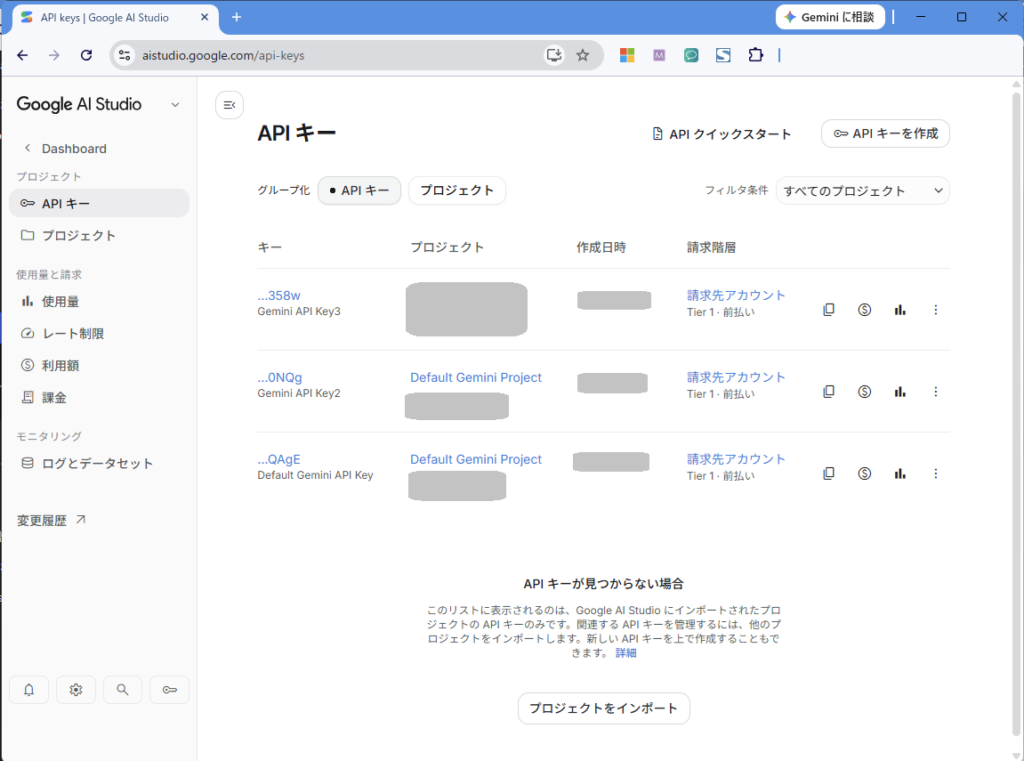Open more options for ...QAgE key
Viewport: 1024px width, 761px height.
(935, 473)
